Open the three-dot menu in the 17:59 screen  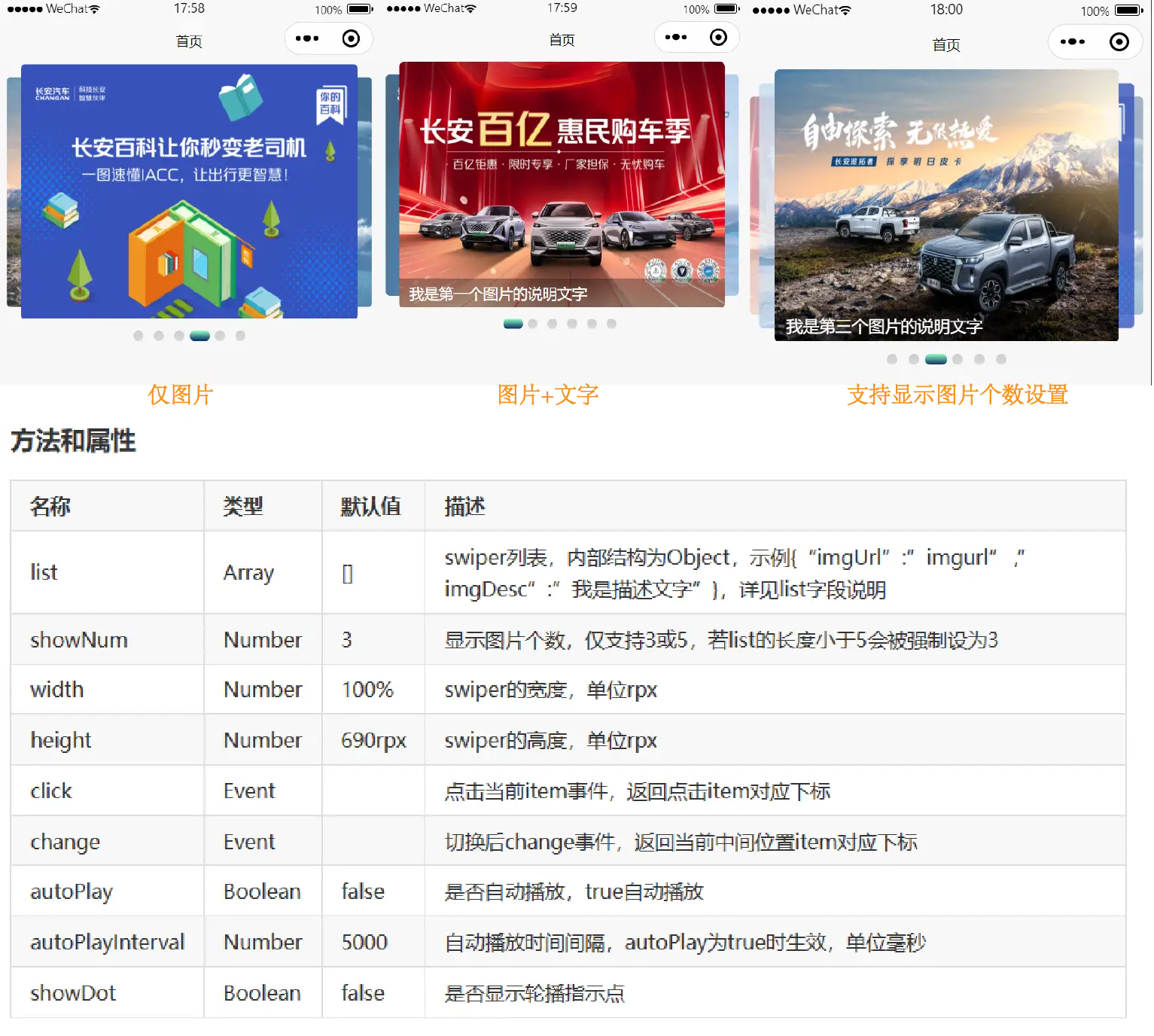(x=676, y=37)
